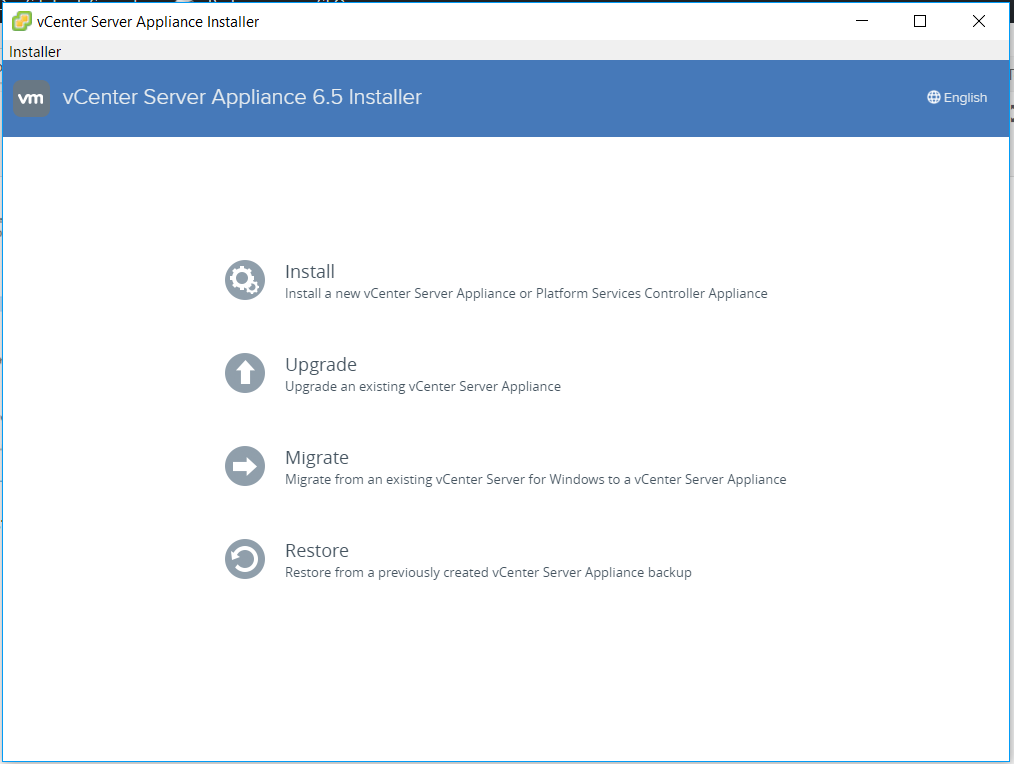Click the Restore circular-arrow icon
Image resolution: width=1014 pixels, height=764 pixels.
pos(244,559)
